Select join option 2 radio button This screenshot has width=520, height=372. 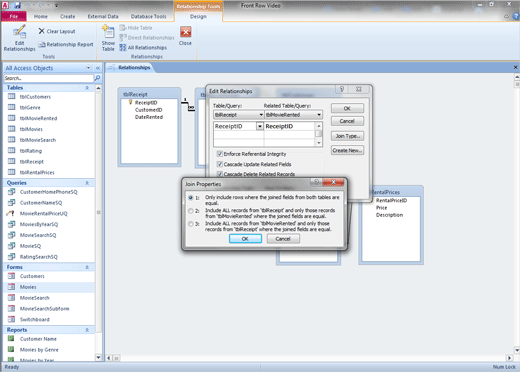click(x=191, y=211)
